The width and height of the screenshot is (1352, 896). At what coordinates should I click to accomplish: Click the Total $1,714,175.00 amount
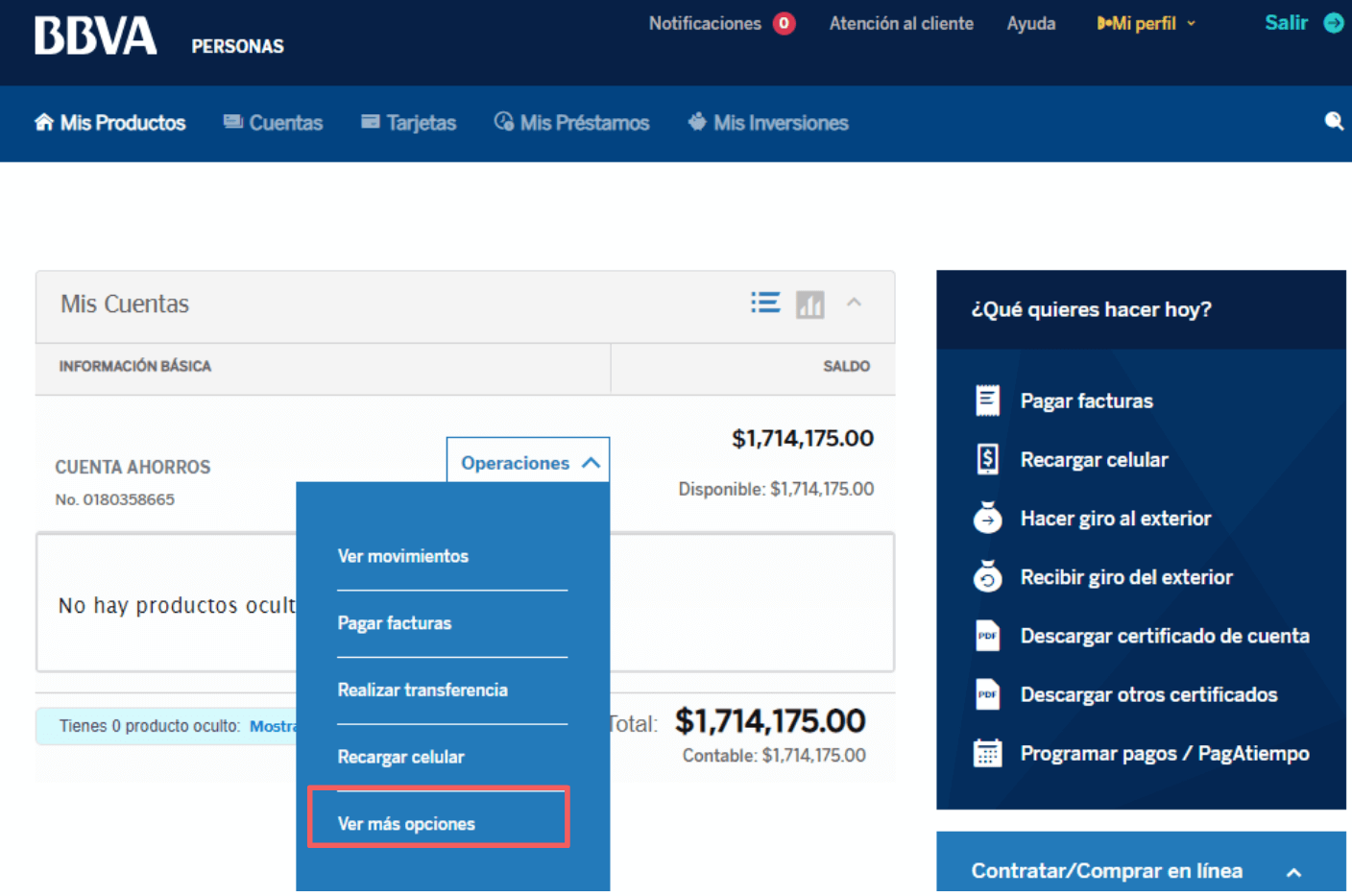click(x=770, y=720)
